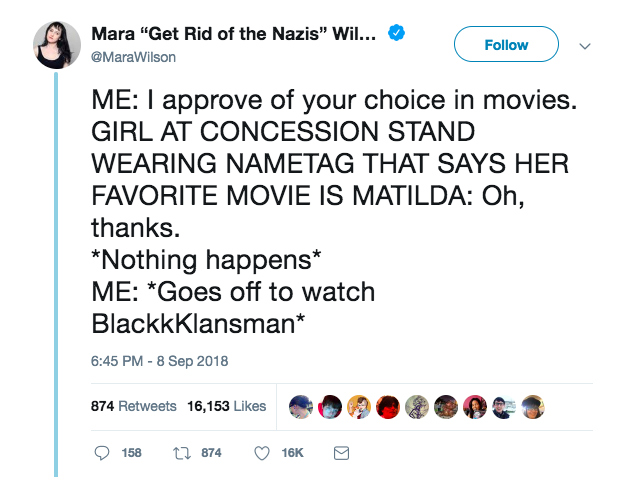The width and height of the screenshot is (622, 477).
Task: Click the fourth liker avatar in red
Action: 388,407
